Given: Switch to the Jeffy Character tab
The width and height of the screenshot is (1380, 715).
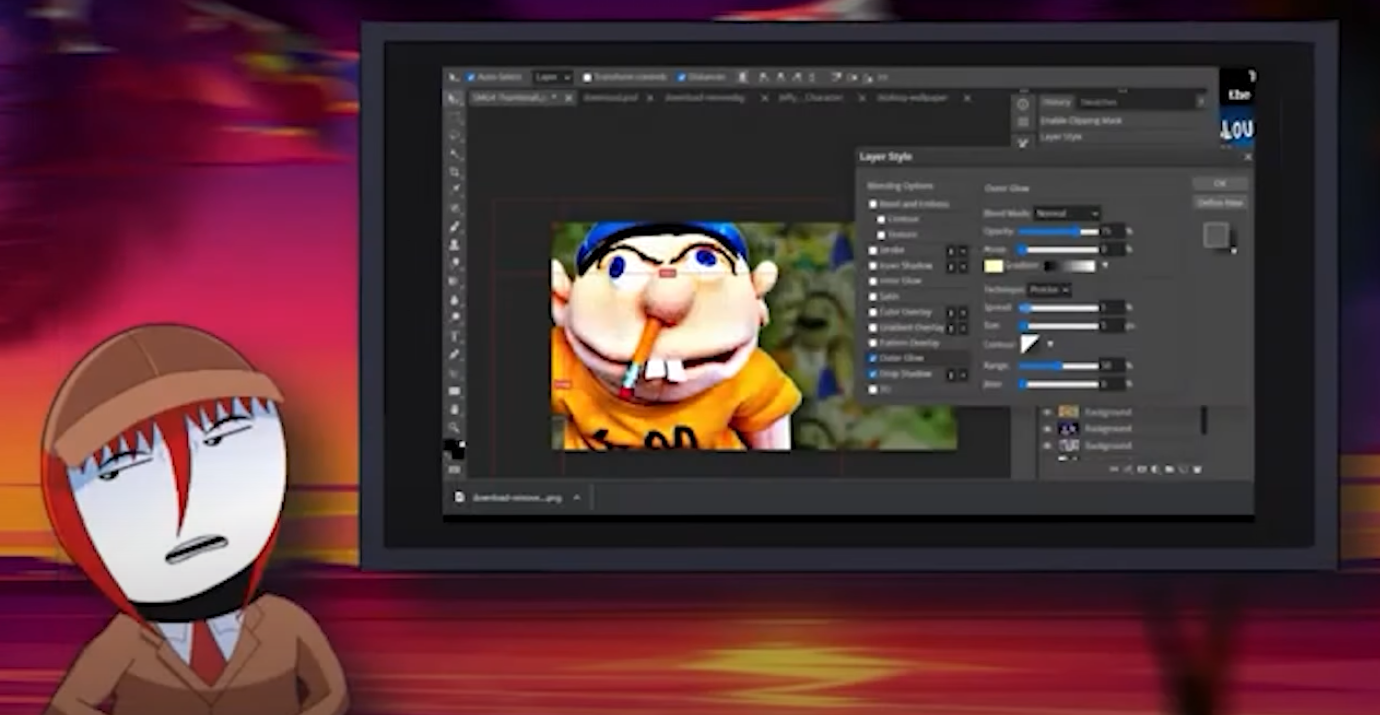Looking at the screenshot, I should point(810,98).
